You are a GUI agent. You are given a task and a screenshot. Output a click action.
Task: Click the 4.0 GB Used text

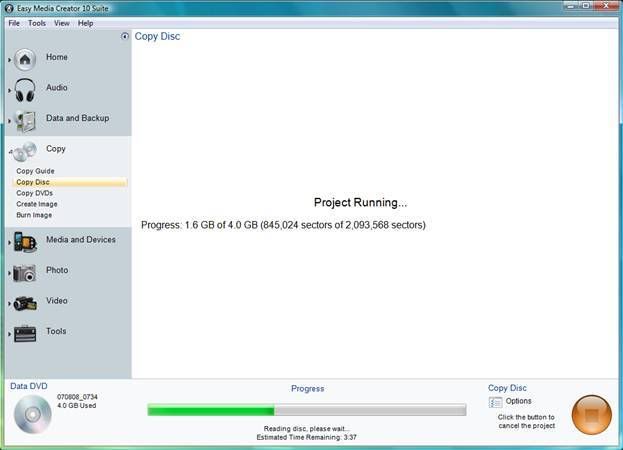pos(76,406)
